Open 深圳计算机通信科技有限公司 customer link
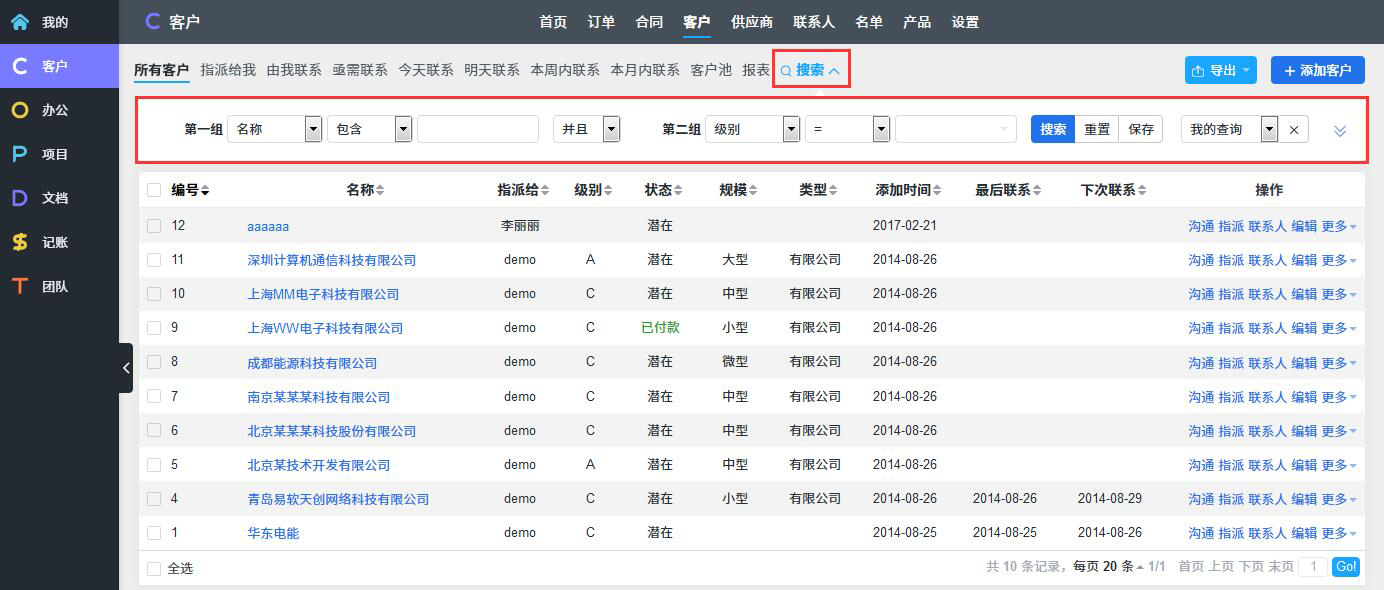The width and height of the screenshot is (1384, 590). click(331, 260)
